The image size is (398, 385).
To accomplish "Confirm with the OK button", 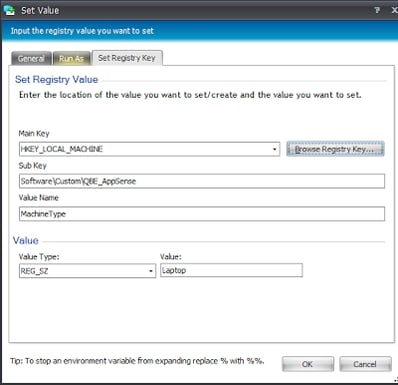I will (x=308, y=364).
